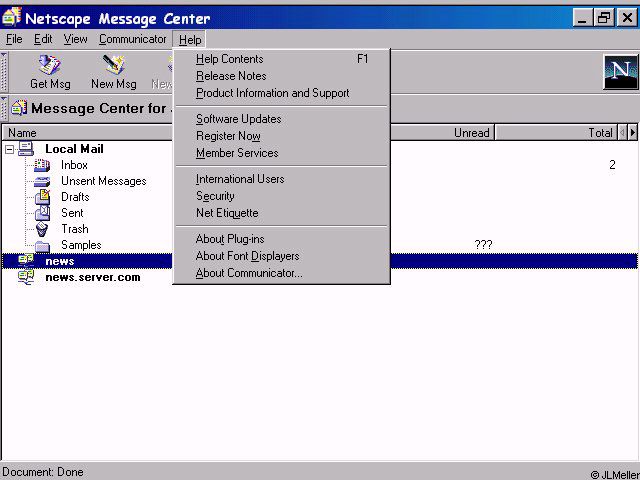
Task: Sort by the Name column header
Action: click(87, 133)
